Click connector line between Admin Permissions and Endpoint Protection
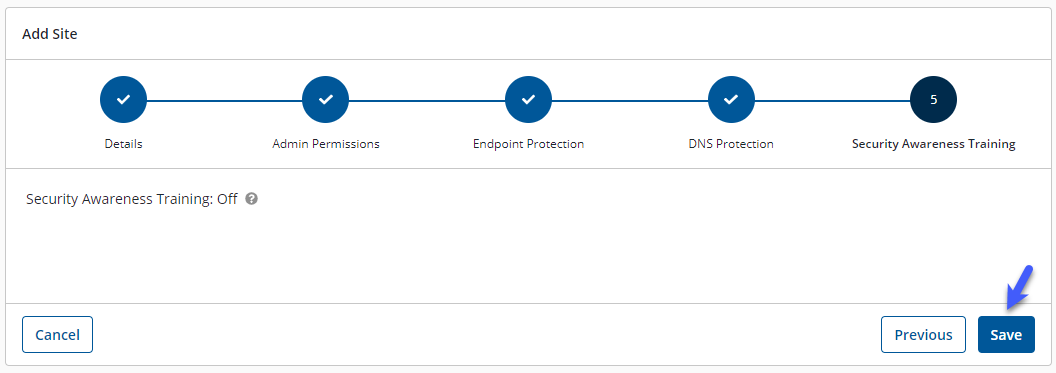The height and width of the screenshot is (373, 1056). coord(428,100)
